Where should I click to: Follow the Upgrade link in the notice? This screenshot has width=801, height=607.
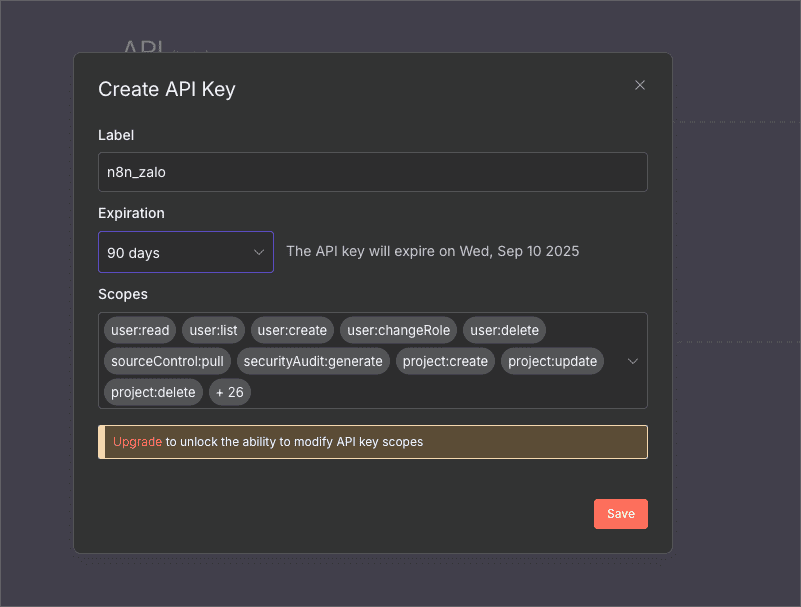coord(137,441)
